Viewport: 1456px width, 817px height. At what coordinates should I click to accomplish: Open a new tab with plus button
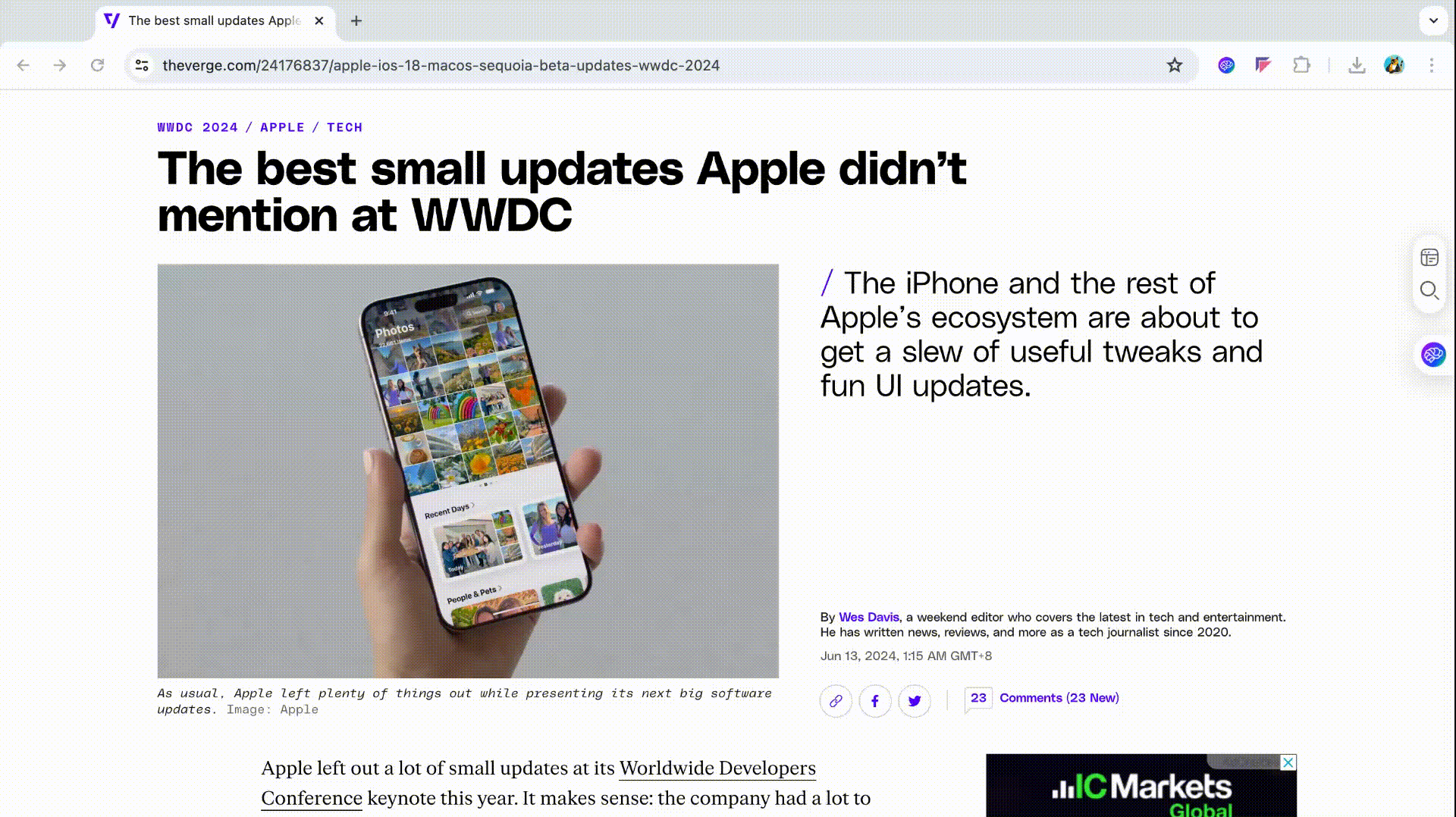click(356, 20)
